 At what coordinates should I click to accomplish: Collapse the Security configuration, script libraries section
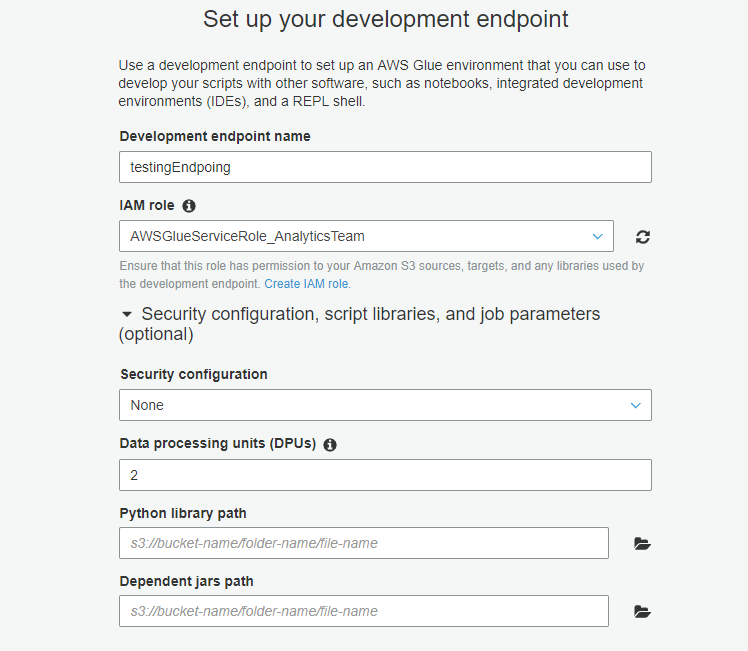pos(127,314)
